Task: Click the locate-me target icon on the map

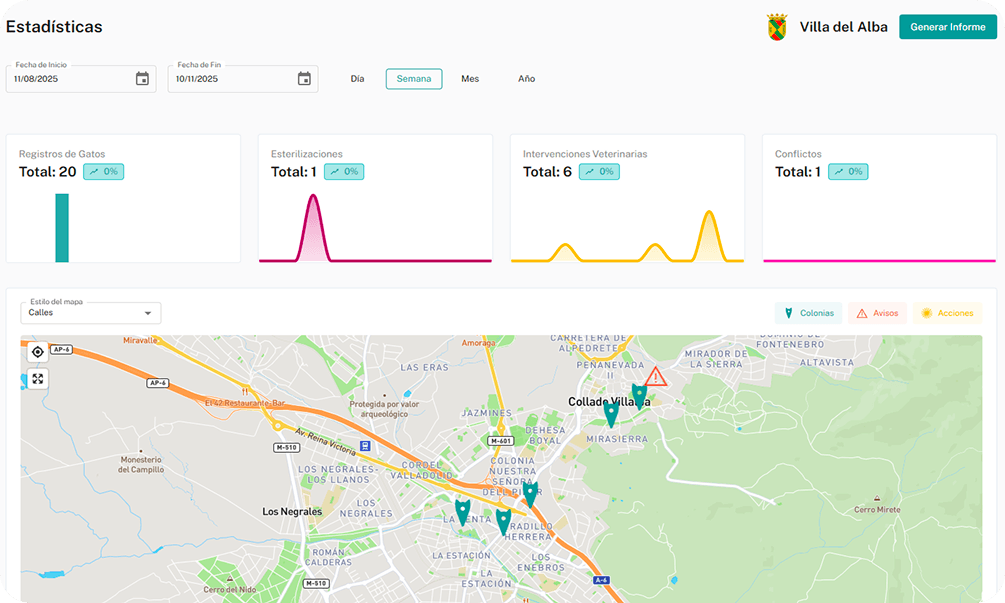Action: tap(37, 352)
